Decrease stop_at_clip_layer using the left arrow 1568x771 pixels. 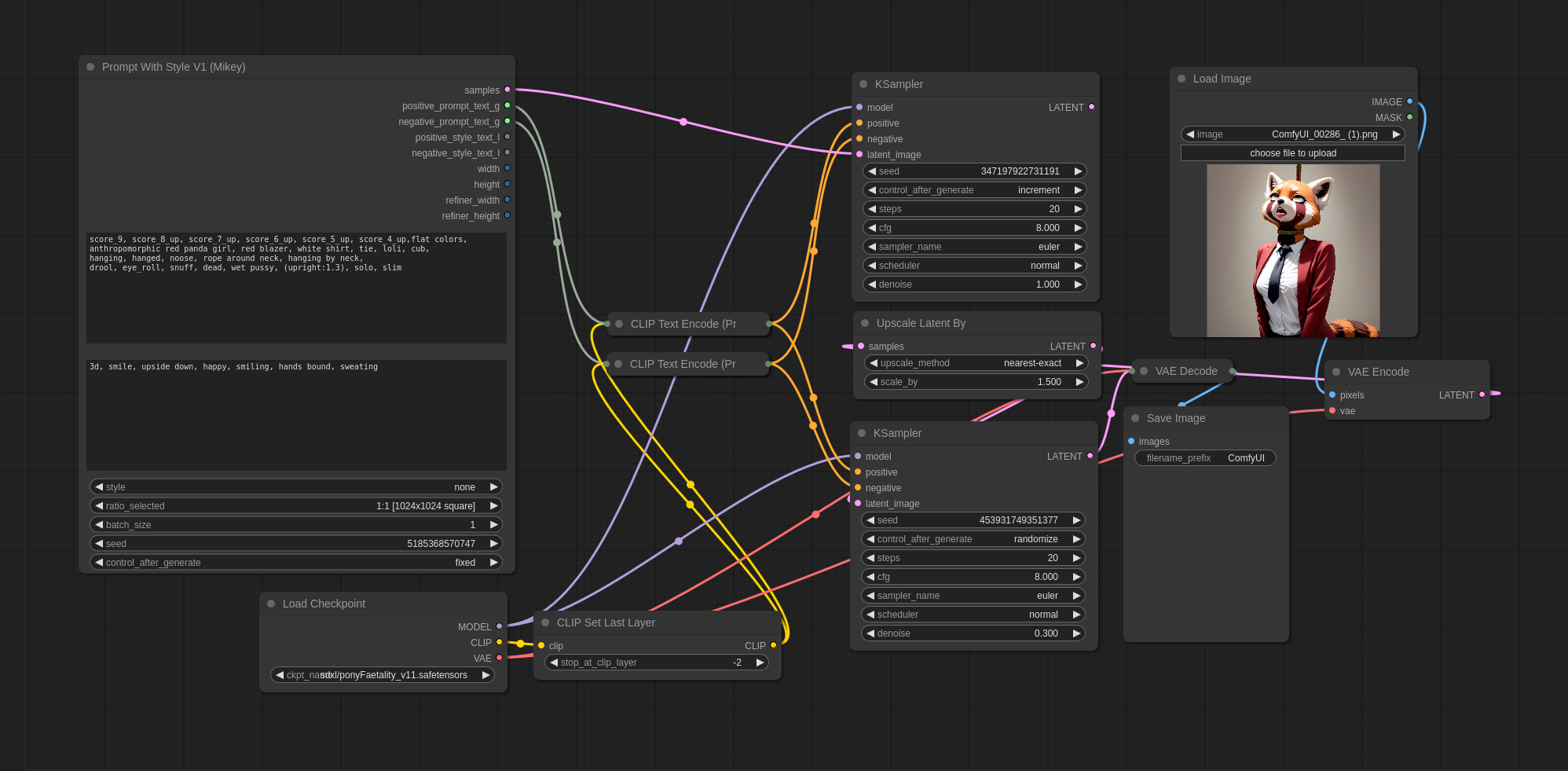coord(554,663)
